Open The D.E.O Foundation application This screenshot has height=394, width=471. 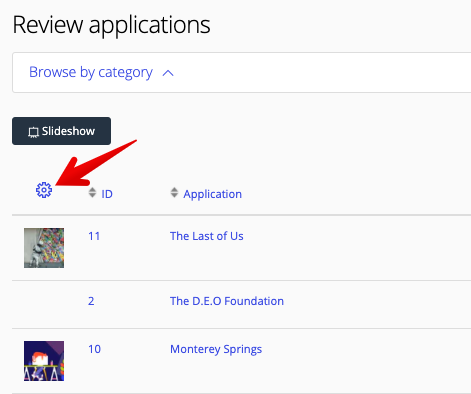click(227, 301)
